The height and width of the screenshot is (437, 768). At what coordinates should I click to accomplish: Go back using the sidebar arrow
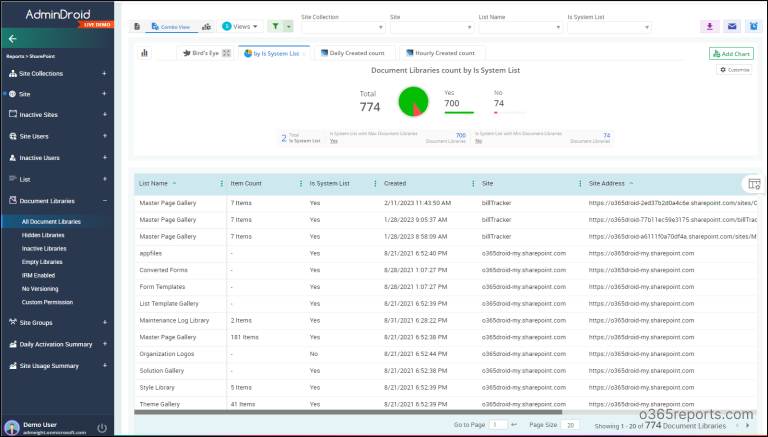13,39
